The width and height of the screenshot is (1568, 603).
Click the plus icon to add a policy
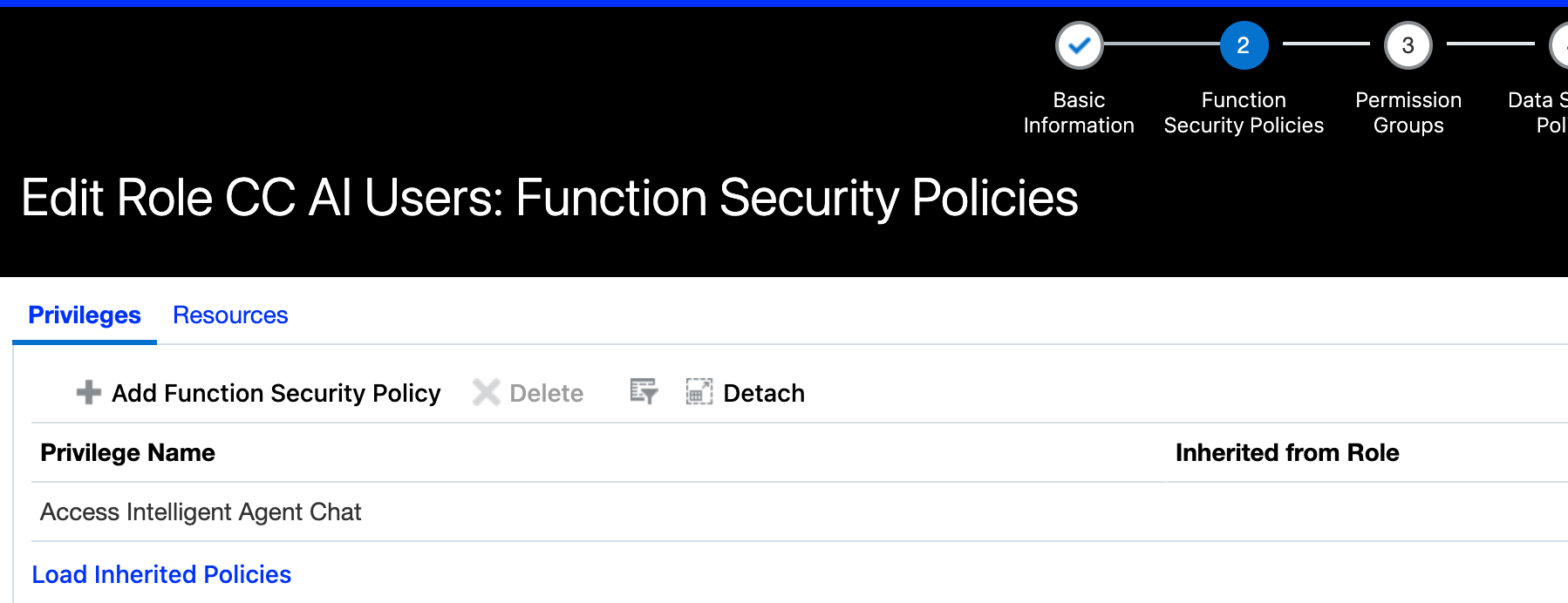coord(88,393)
